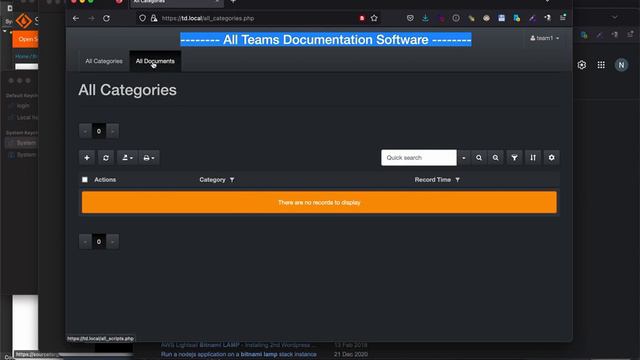
Task: Open the 'Run a nodejs application on a bitnami lamp' link
Action: click(238, 354)
